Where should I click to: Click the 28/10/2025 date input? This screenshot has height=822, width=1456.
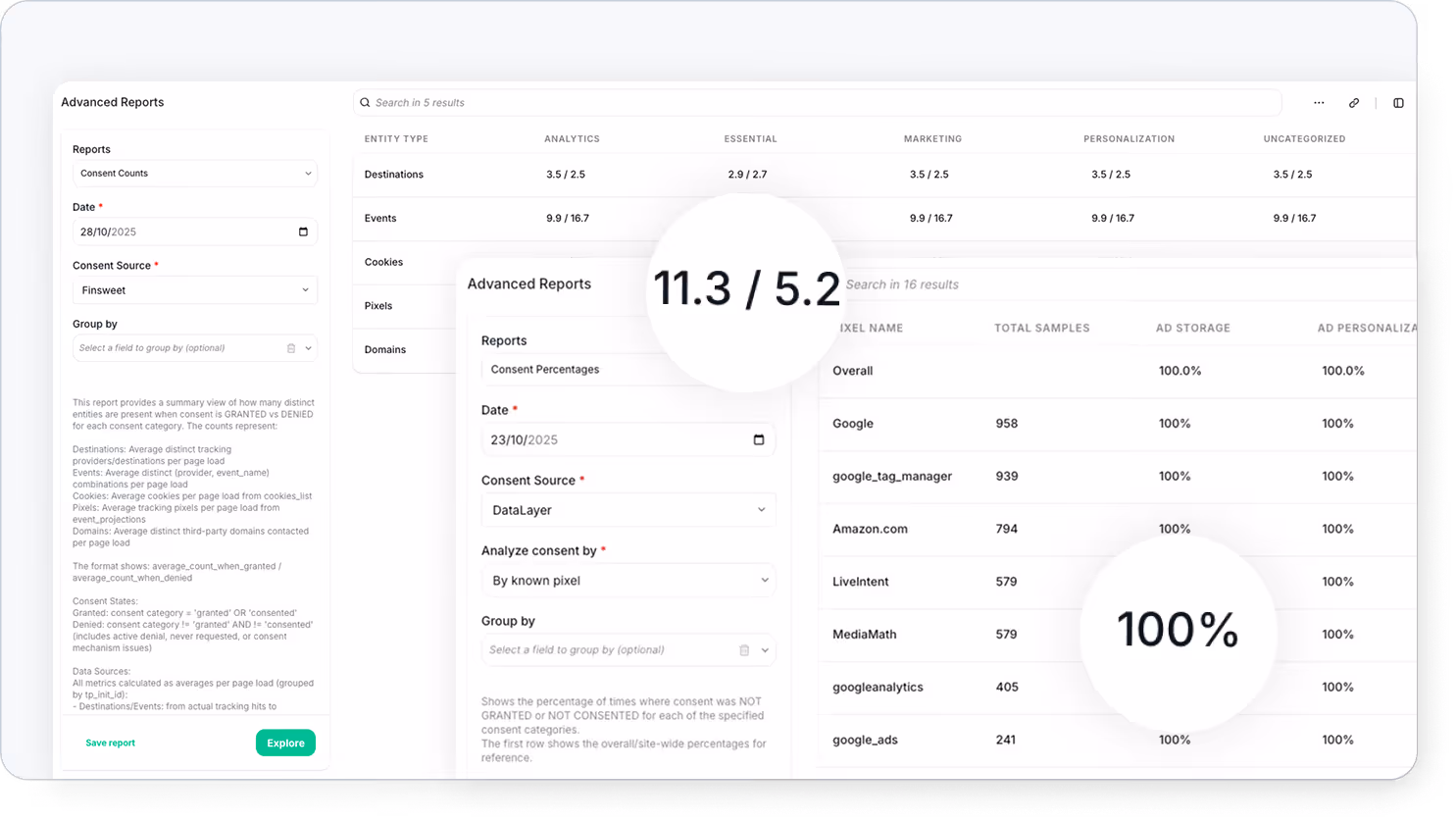point(195,231)
